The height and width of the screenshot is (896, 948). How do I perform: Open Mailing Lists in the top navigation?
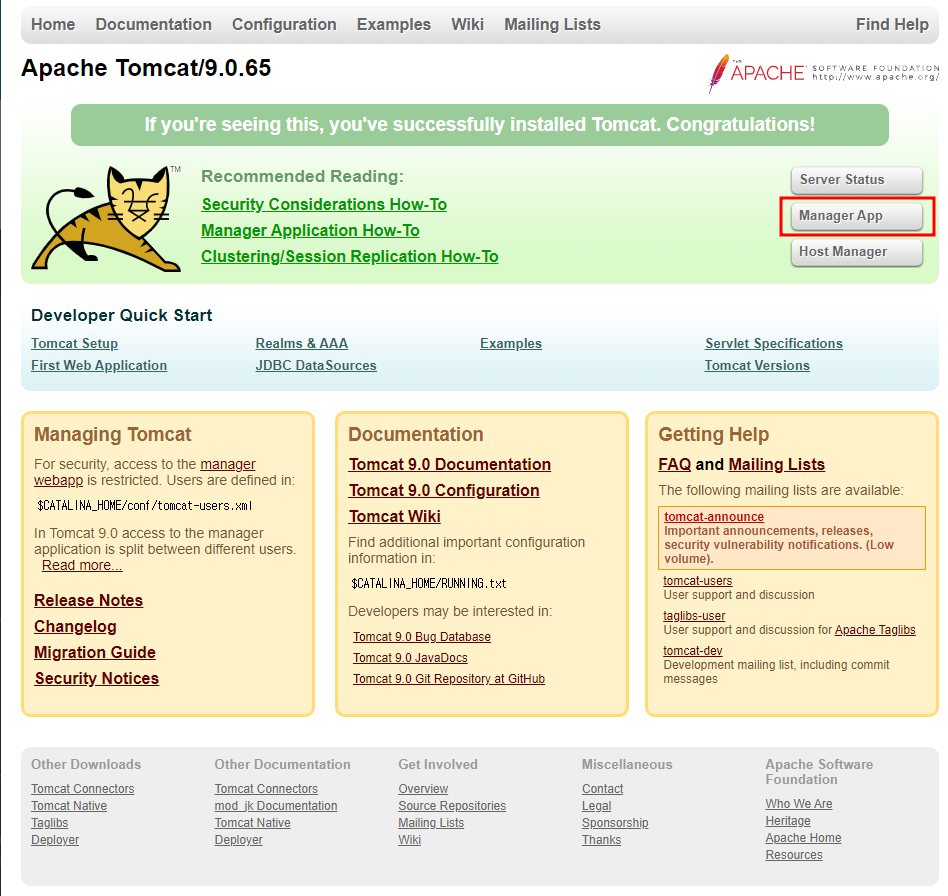pyautogui.click(x=553, y=24)
